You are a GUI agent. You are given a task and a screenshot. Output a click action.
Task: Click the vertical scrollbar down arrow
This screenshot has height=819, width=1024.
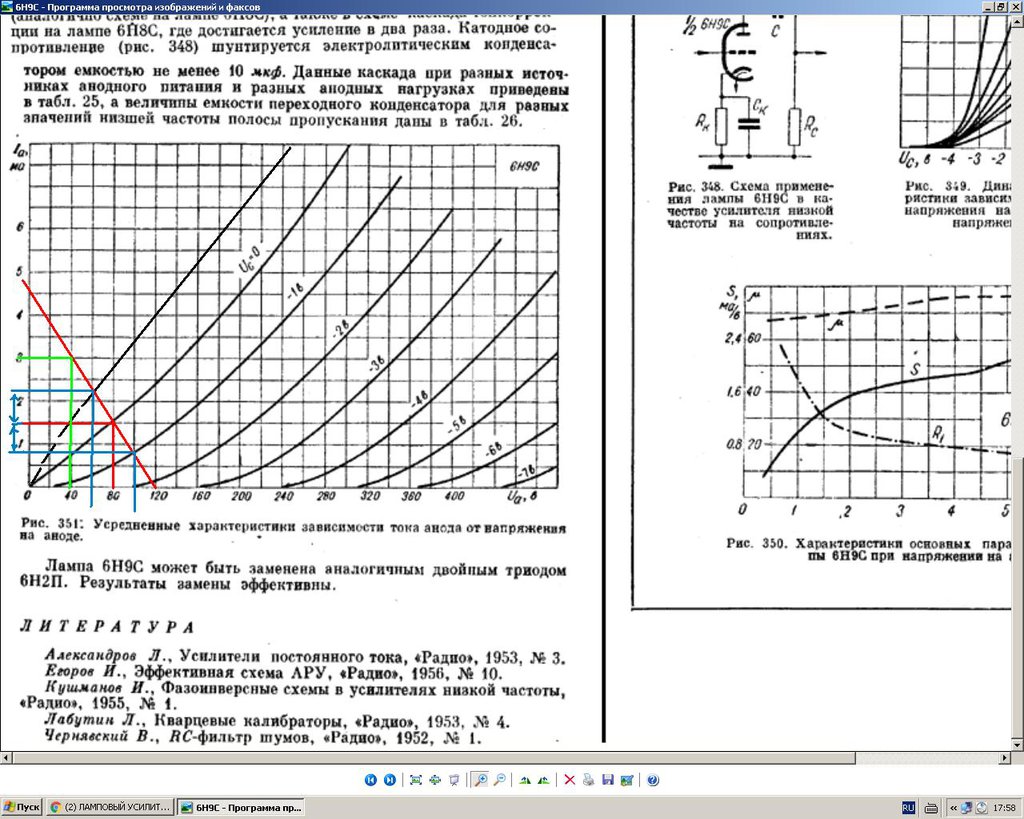click(1017, 745)
